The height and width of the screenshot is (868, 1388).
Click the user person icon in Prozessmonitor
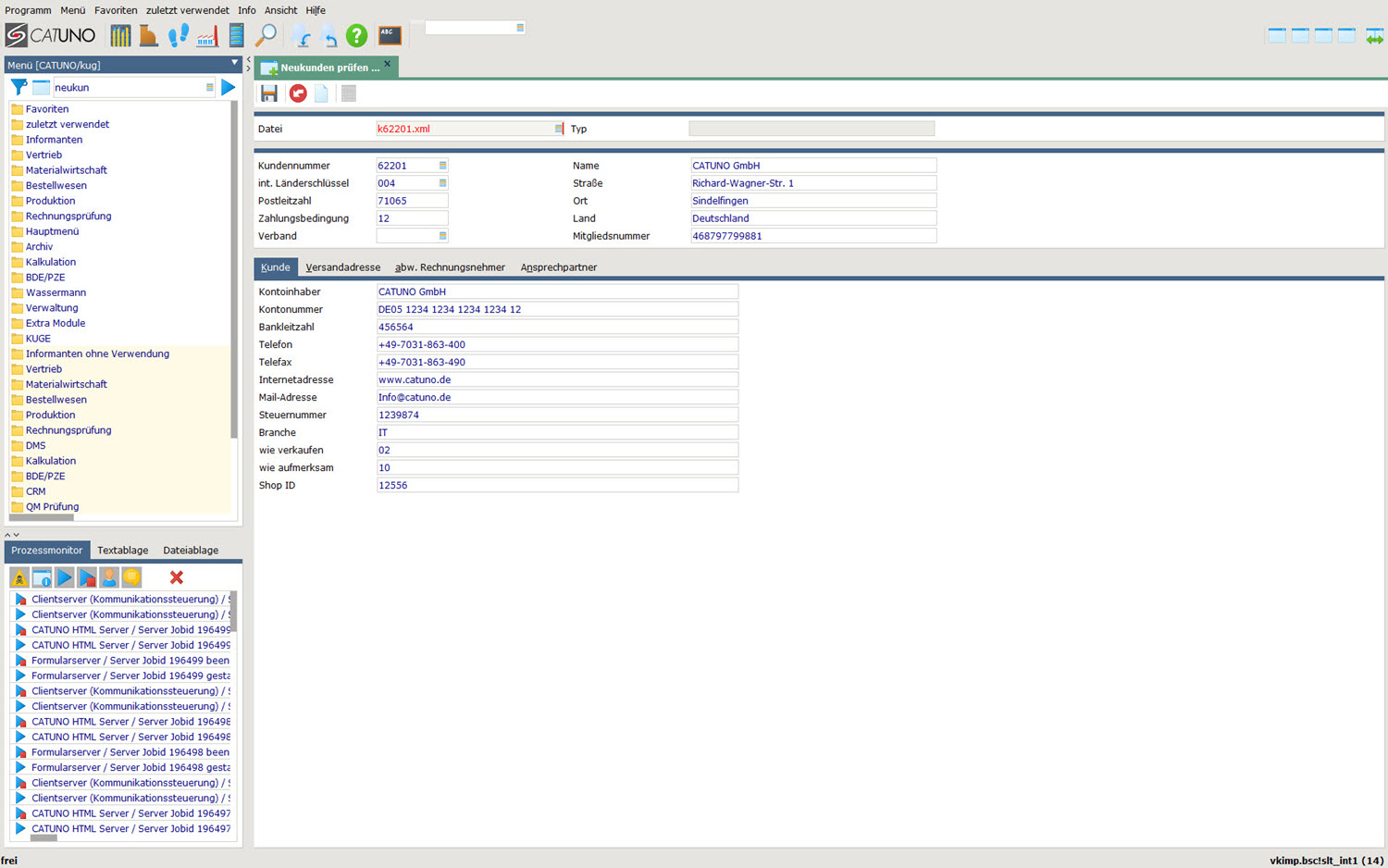click(109, 577)
